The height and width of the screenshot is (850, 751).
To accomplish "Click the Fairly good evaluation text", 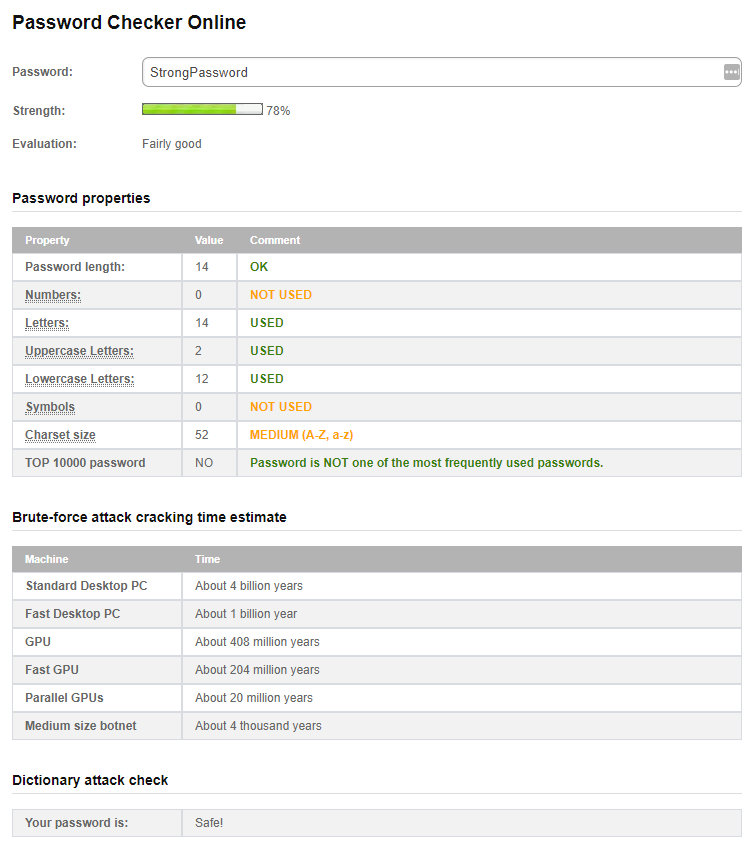I will 171,143.
